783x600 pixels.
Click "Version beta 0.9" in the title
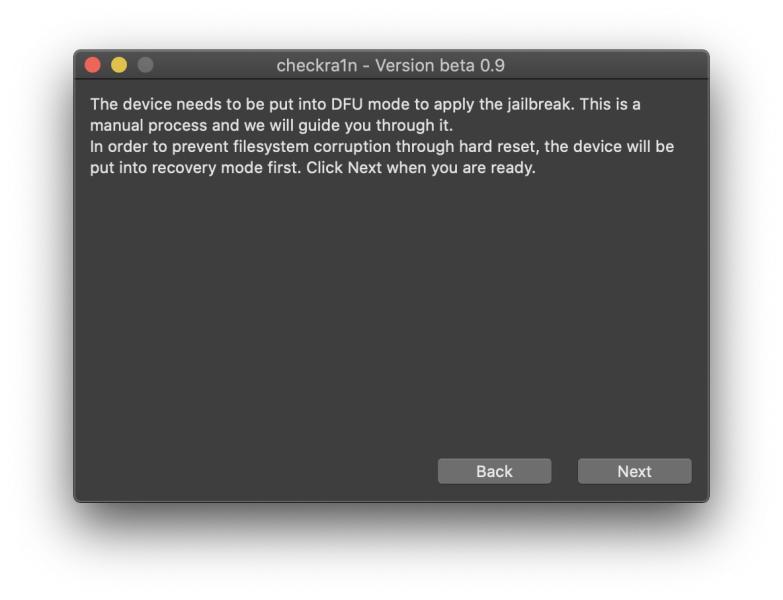coord(440,66)
